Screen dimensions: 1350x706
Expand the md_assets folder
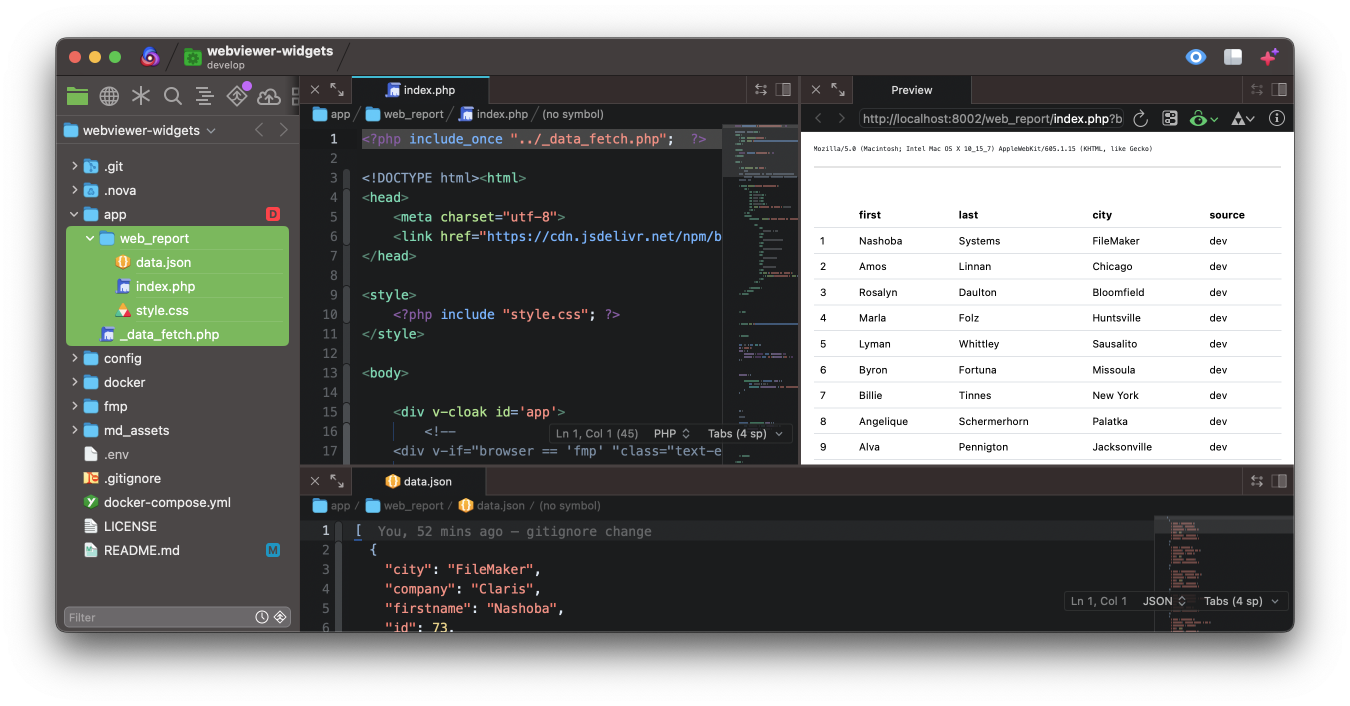pyautogui.click(x=74, y=430)
